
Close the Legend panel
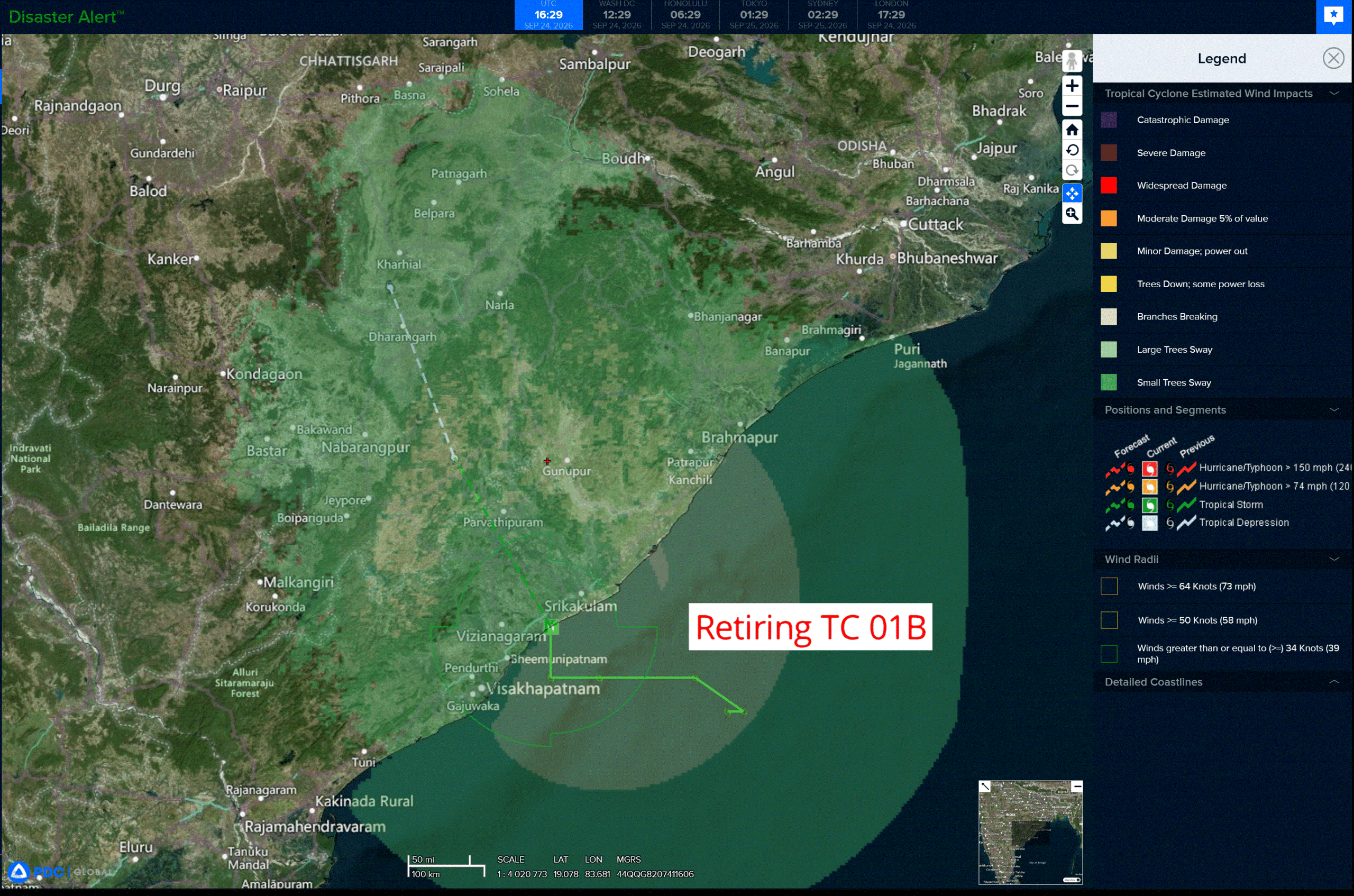pyautogui.click(x=1333, y=58)
